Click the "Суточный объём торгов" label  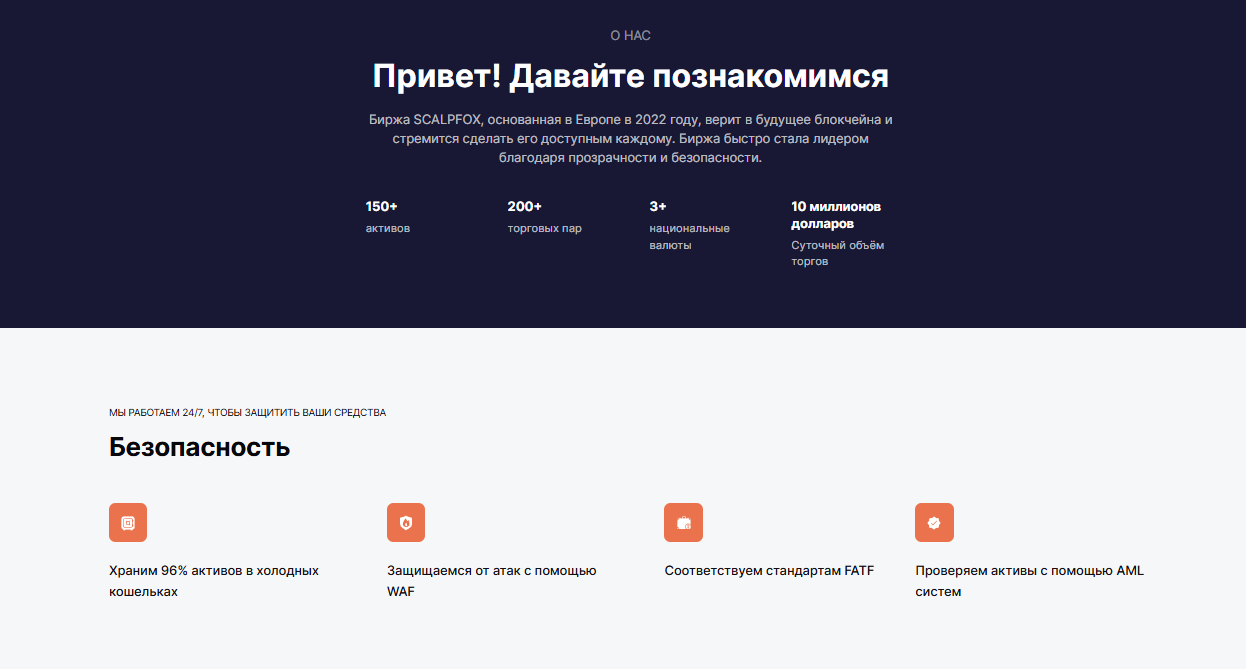point(838,253)
